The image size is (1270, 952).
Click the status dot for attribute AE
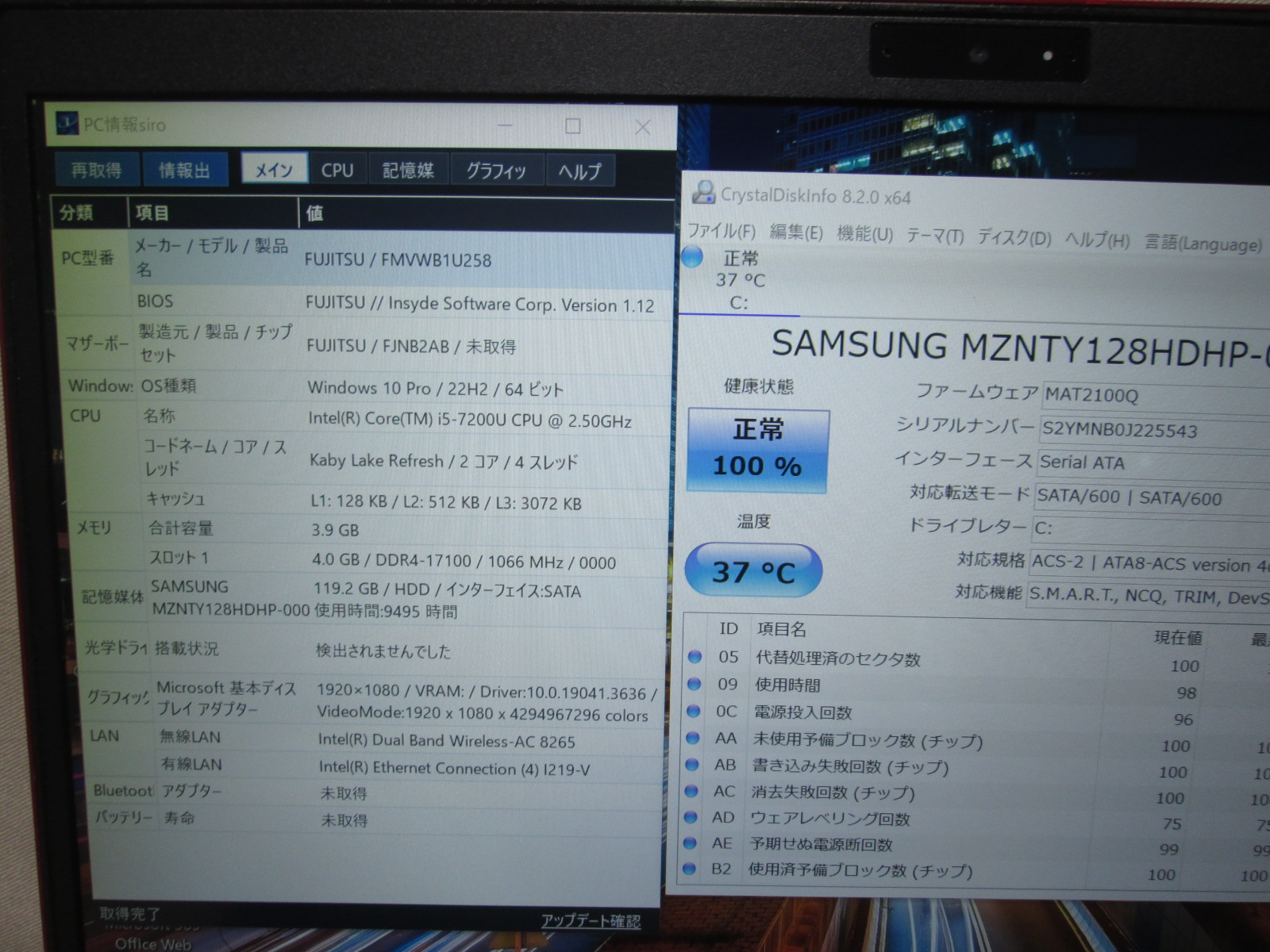click(691, 843)
